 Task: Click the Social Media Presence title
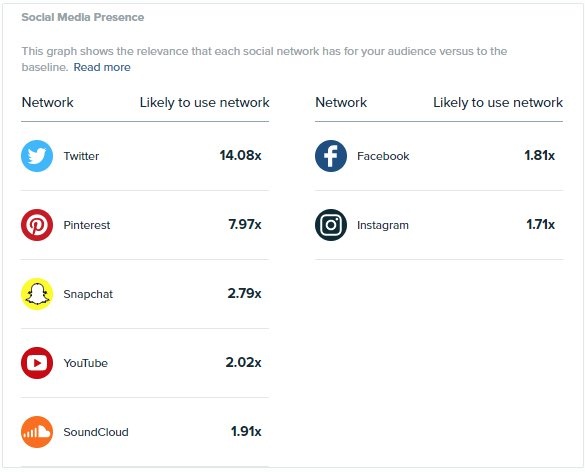click(83, 17)
